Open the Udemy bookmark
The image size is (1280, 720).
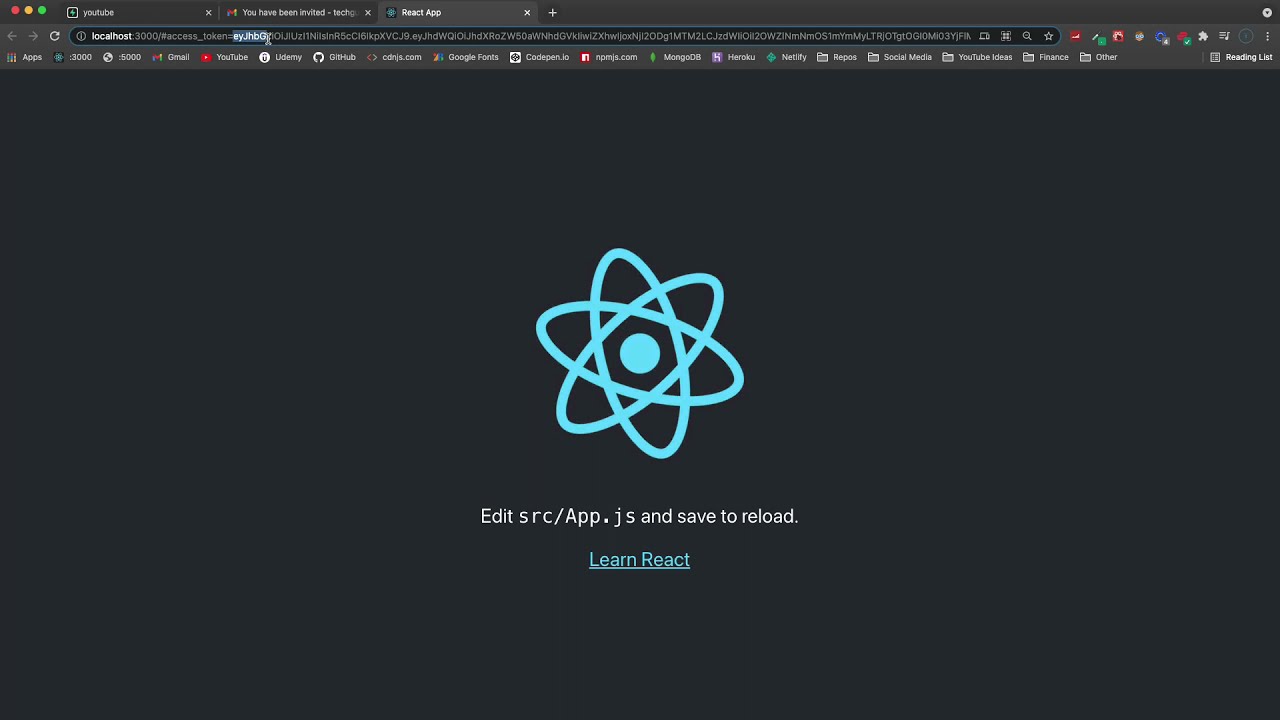(x=280, y=57)
